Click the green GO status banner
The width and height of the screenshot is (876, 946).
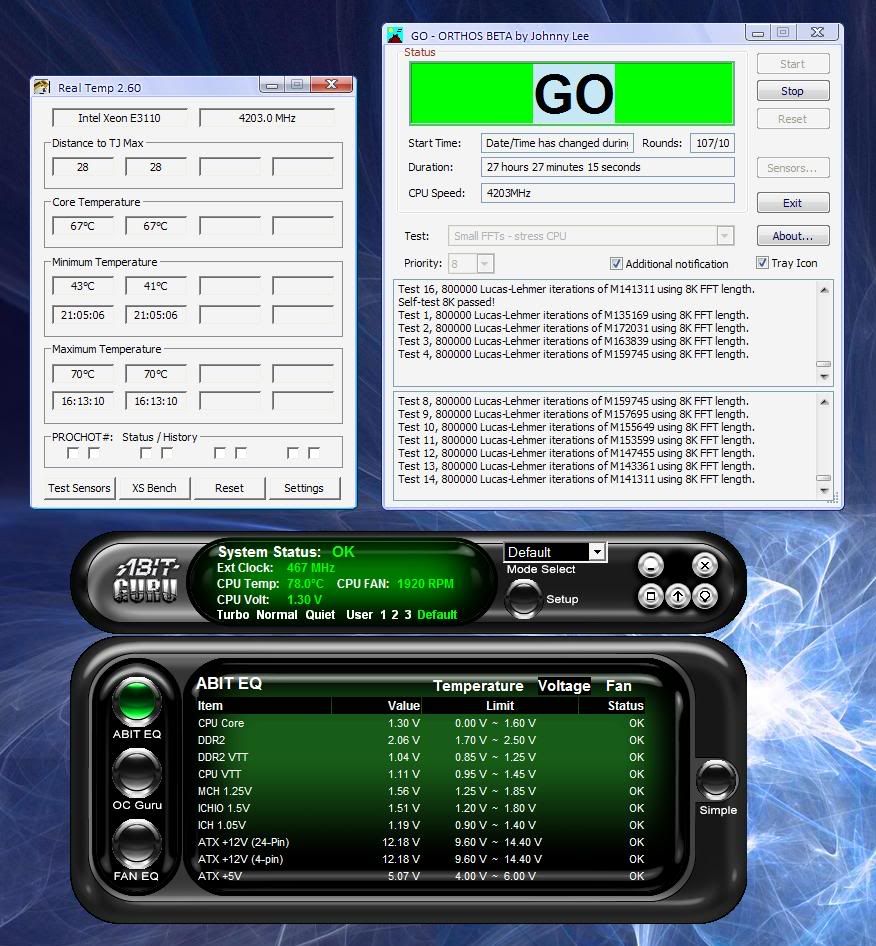click(572, 94)
